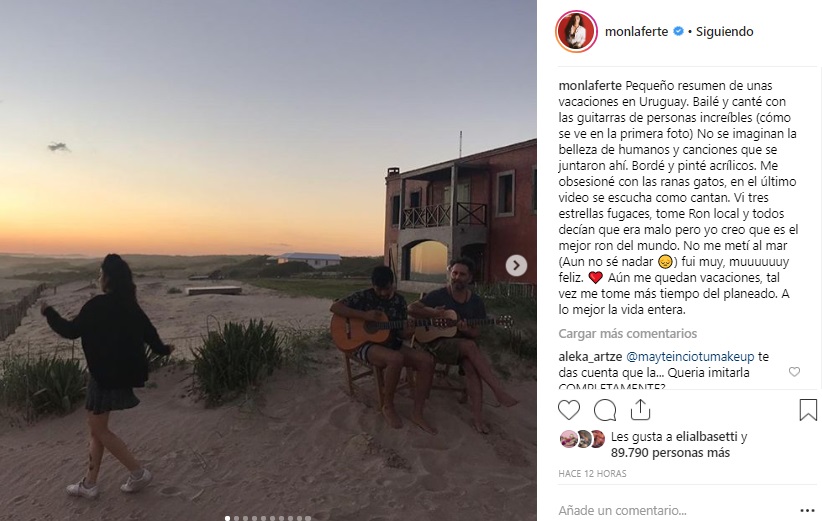Image resolution: width=822 pixels, height=521 pixels.
Task: Open the three-dots more options menu
Action: pyautogui.click(x=808, y=511)
